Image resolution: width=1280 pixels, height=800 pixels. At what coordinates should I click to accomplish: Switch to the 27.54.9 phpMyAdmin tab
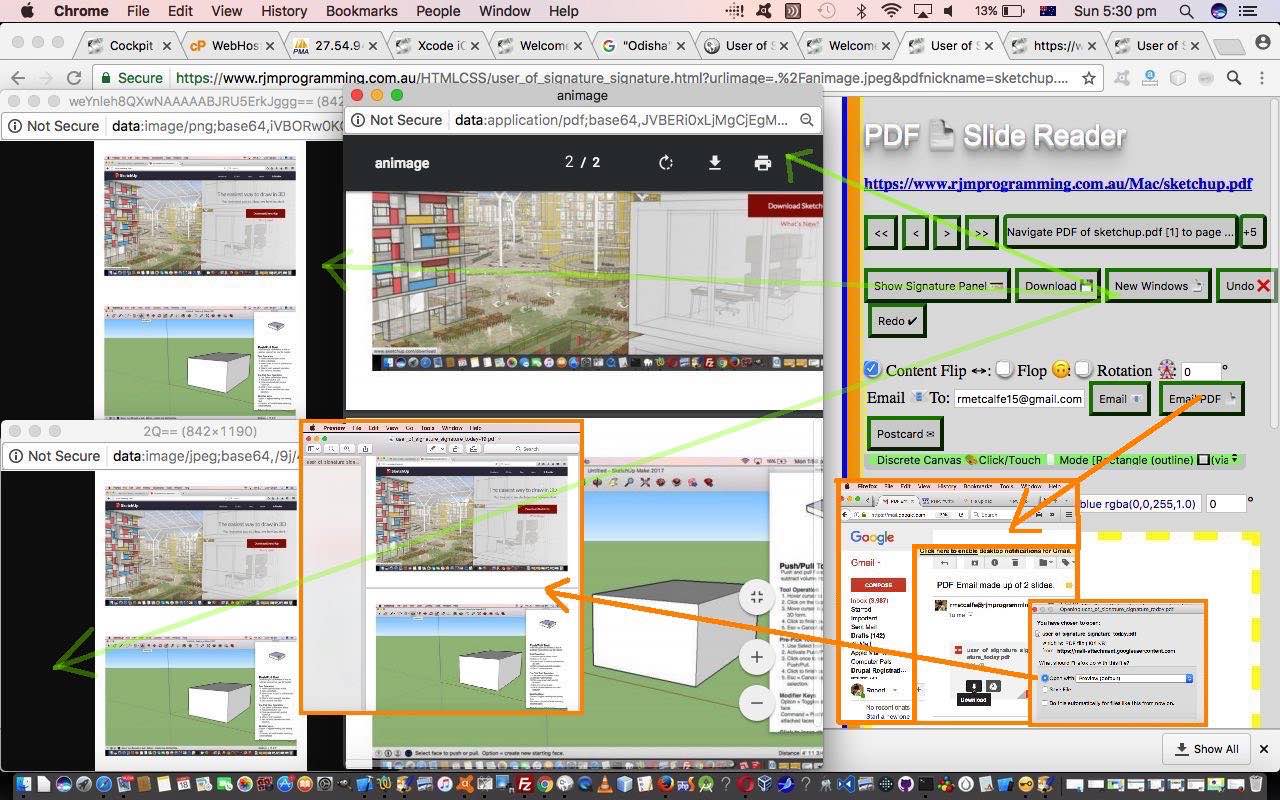pyautogui.click(x=336, y=46)
